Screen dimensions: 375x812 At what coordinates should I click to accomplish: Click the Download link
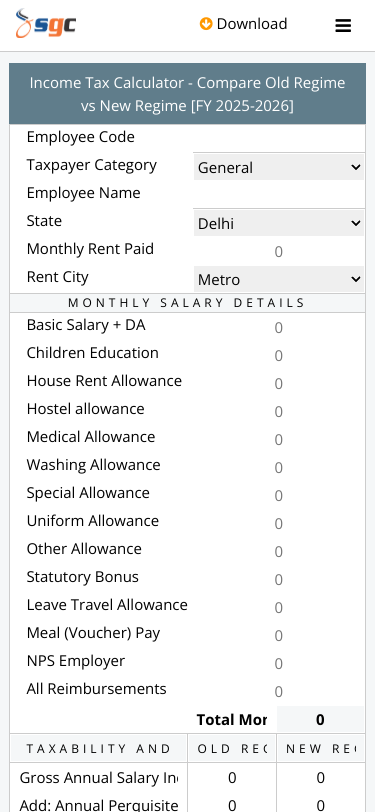tap(243, 24)
